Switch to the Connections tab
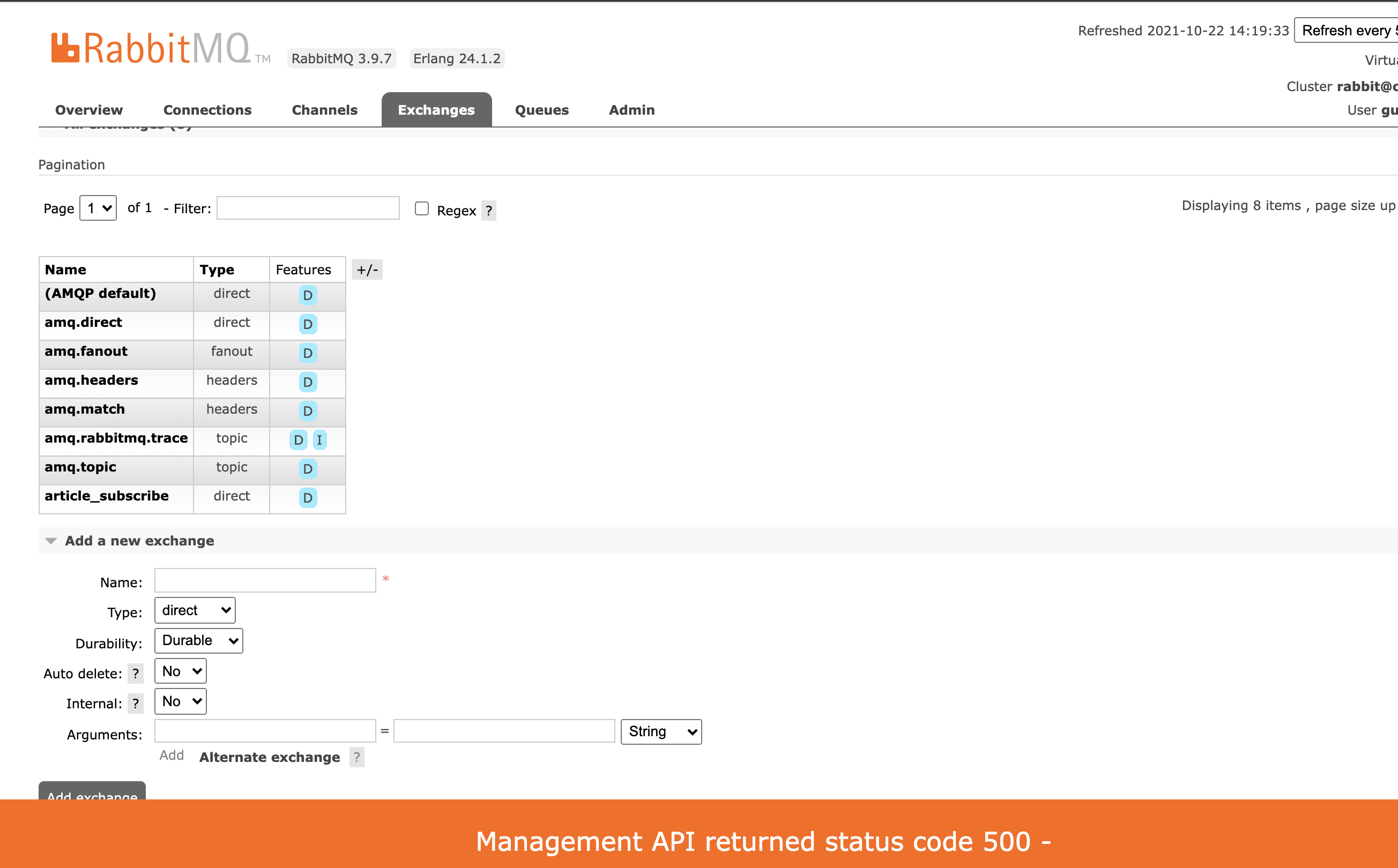The image size is (1398, 868). [207, 110]
